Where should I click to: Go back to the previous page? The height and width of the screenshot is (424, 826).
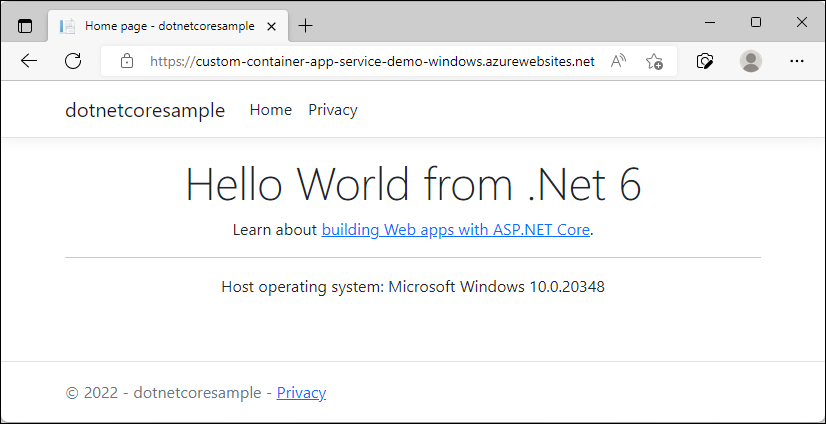click(x=29, y=61)
